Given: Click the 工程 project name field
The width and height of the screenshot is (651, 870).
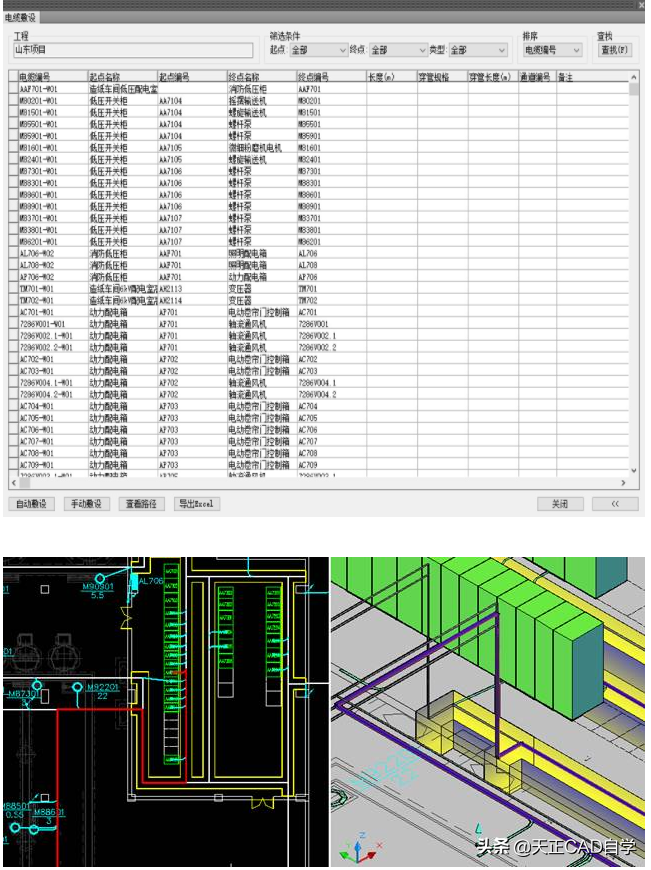Looking at the screenshot, I should coord(133,49).
